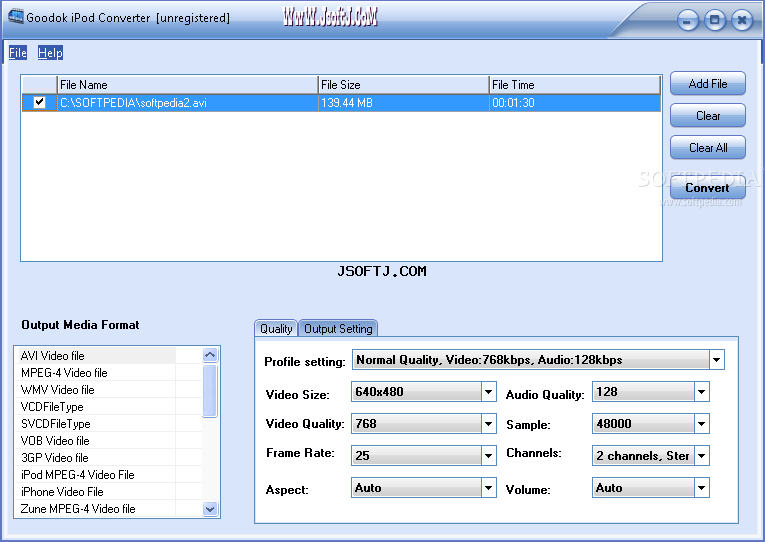Sort by the File Size column header
The width and height of the screenshot is (765, 542).
pos(403,85)
